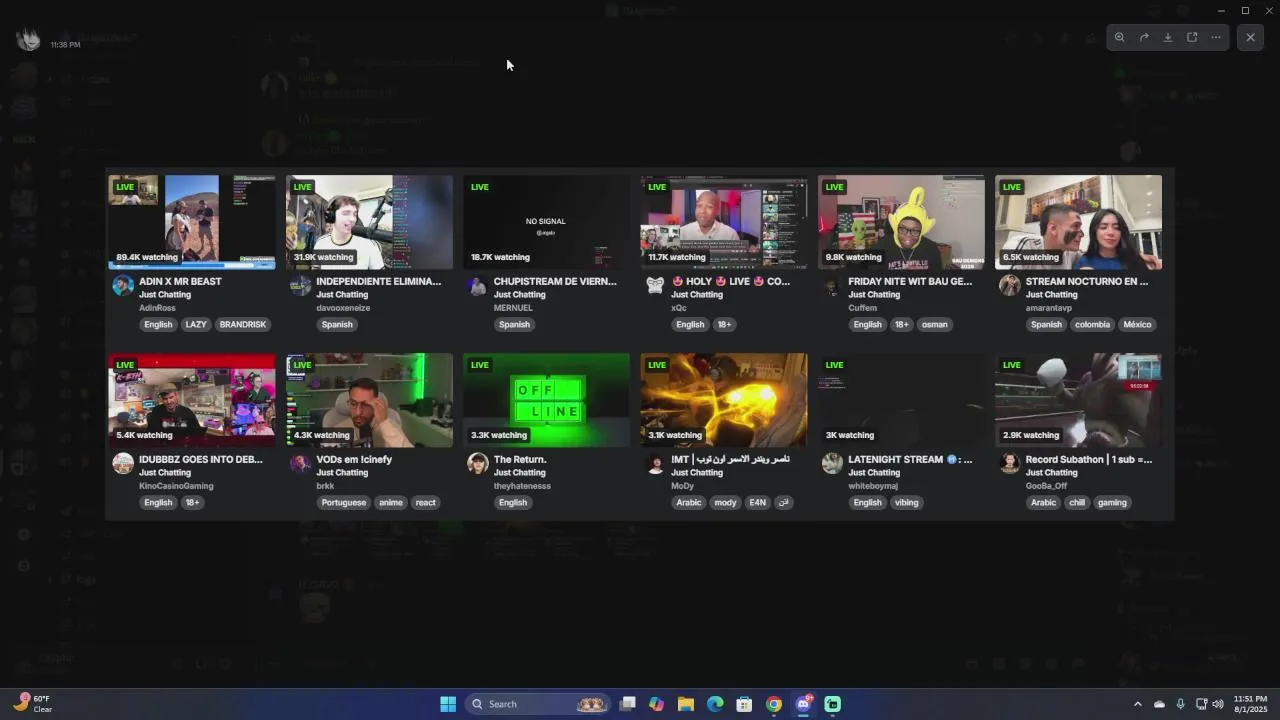This screenshot has width=1280, height=720.
Task: Click the forward arrow icon in viewer toolbar
Action: coord(1144,37)
